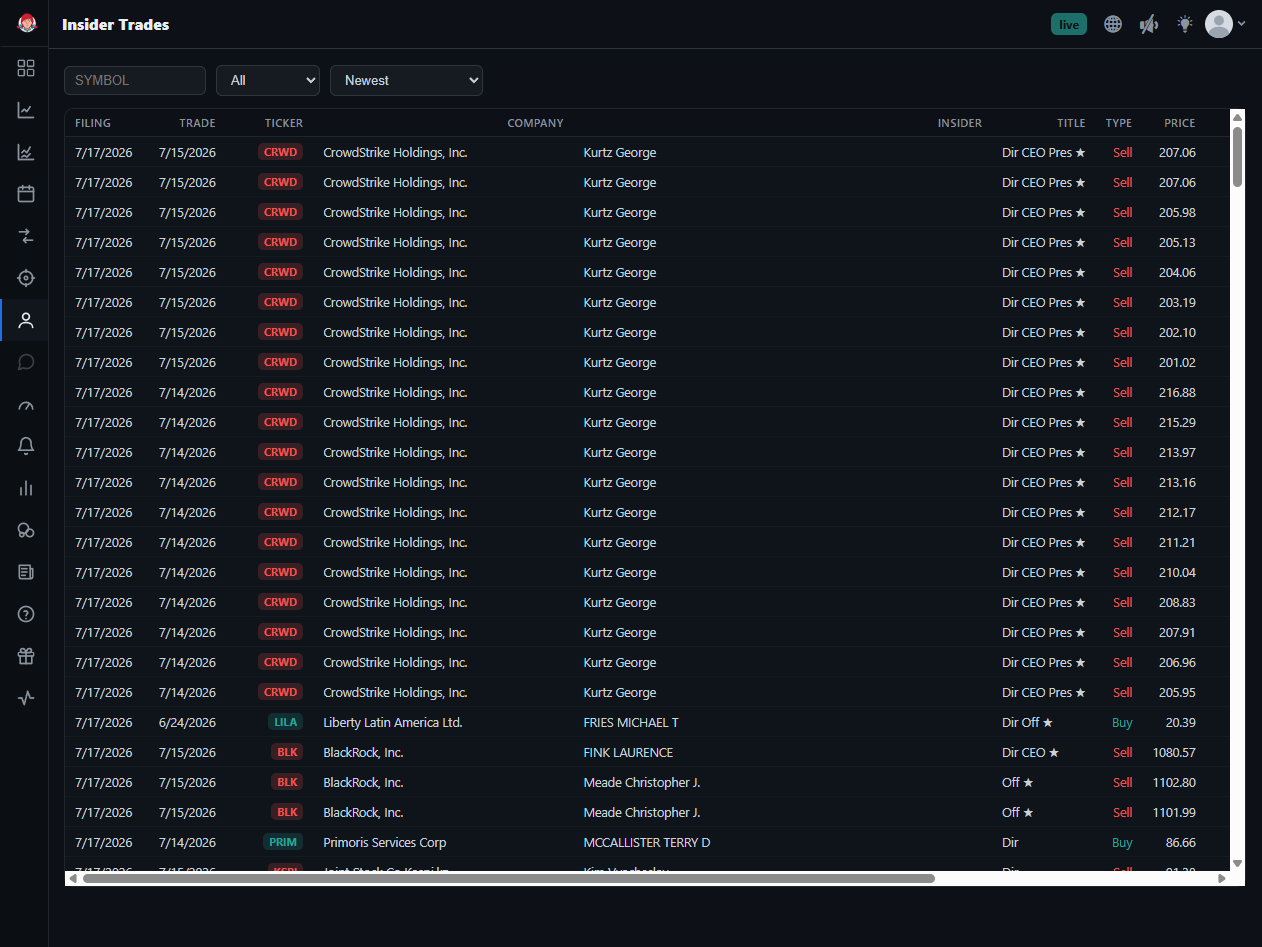Click the vertical scrollbar thumb
This screenshot has height=947, width=1262.
coord(1237,157)
